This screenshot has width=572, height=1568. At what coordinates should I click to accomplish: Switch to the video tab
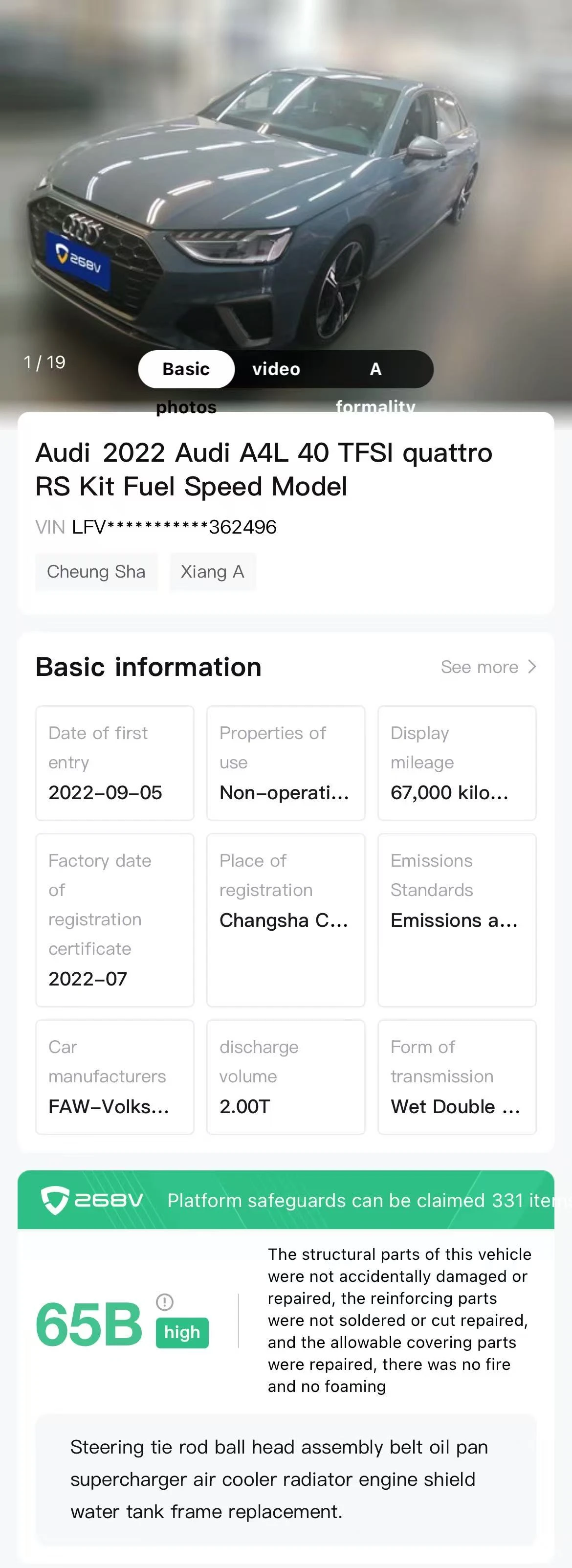(276, 369)
